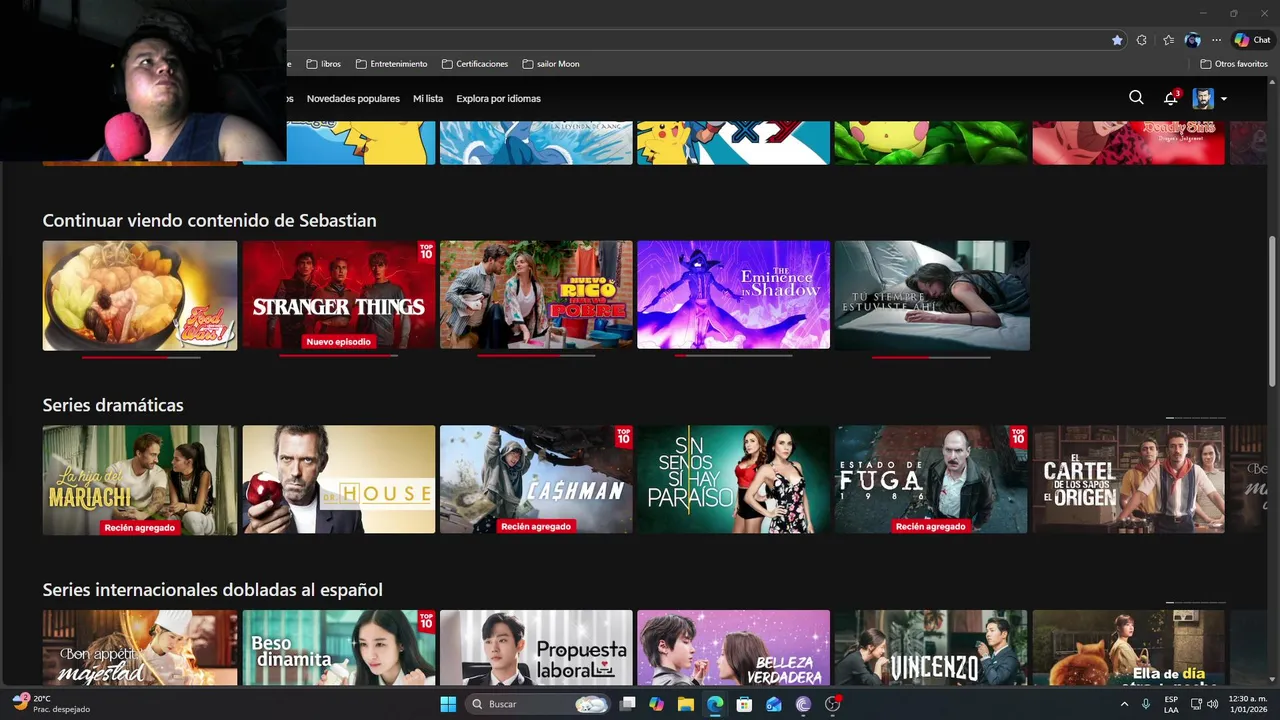The image size is (1280, 720).
Task: Open Belleza verdadera card
Action: [733, 648]
